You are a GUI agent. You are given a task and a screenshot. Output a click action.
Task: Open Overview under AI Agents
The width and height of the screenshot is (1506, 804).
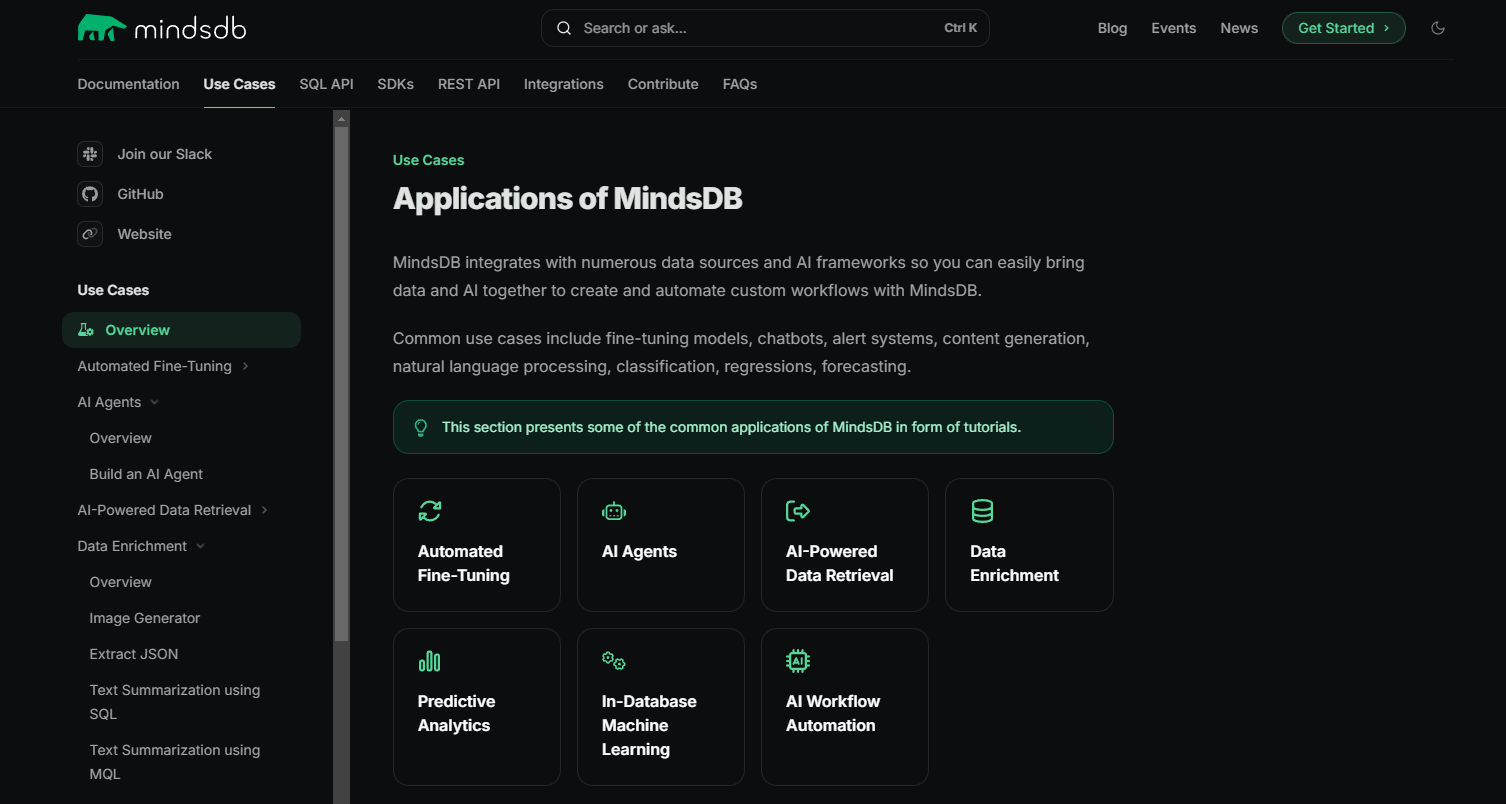(x=120, y=438)
